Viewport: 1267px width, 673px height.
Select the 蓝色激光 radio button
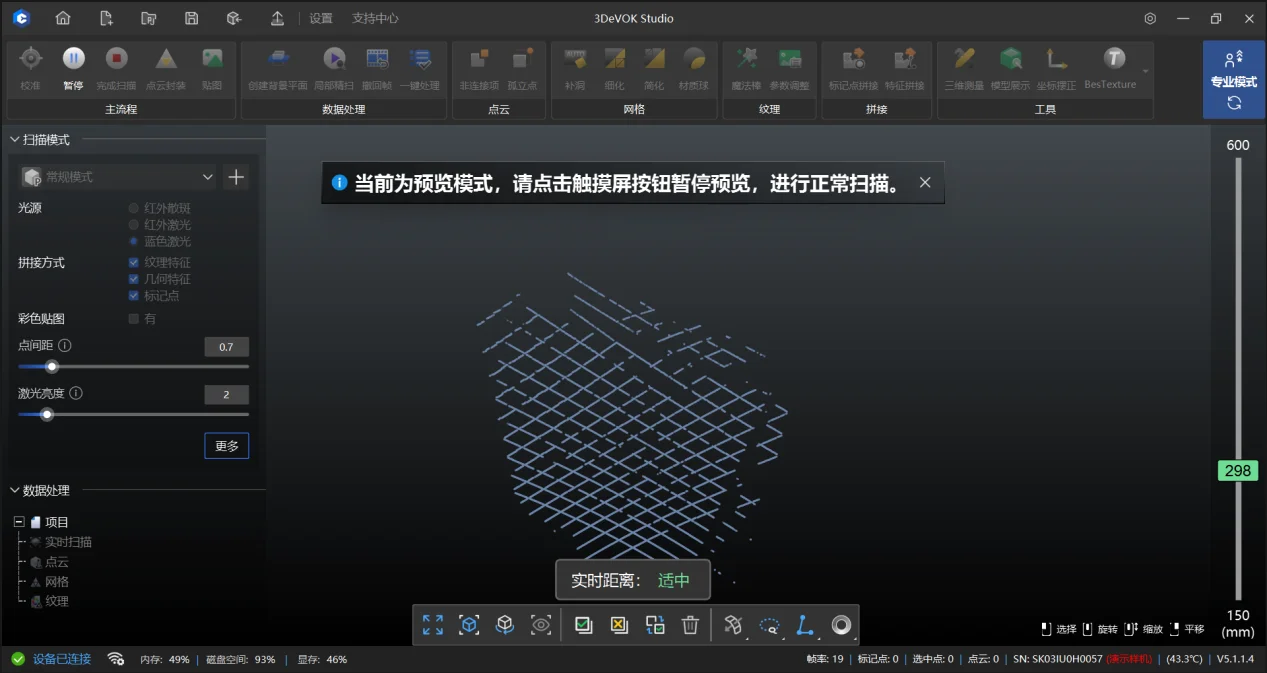134,241
